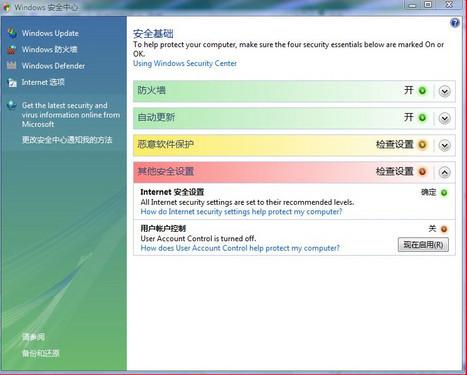This screenshot has width=467, height=375.
Task: Minimize the Windows 安全中心 window
Action: click(x=413, y=5)
